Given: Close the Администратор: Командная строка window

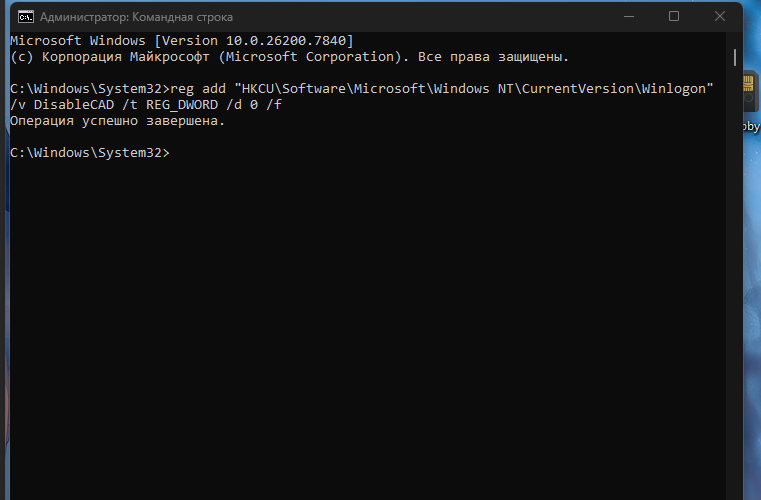Looking at the screenshot, I should (720, 17).
